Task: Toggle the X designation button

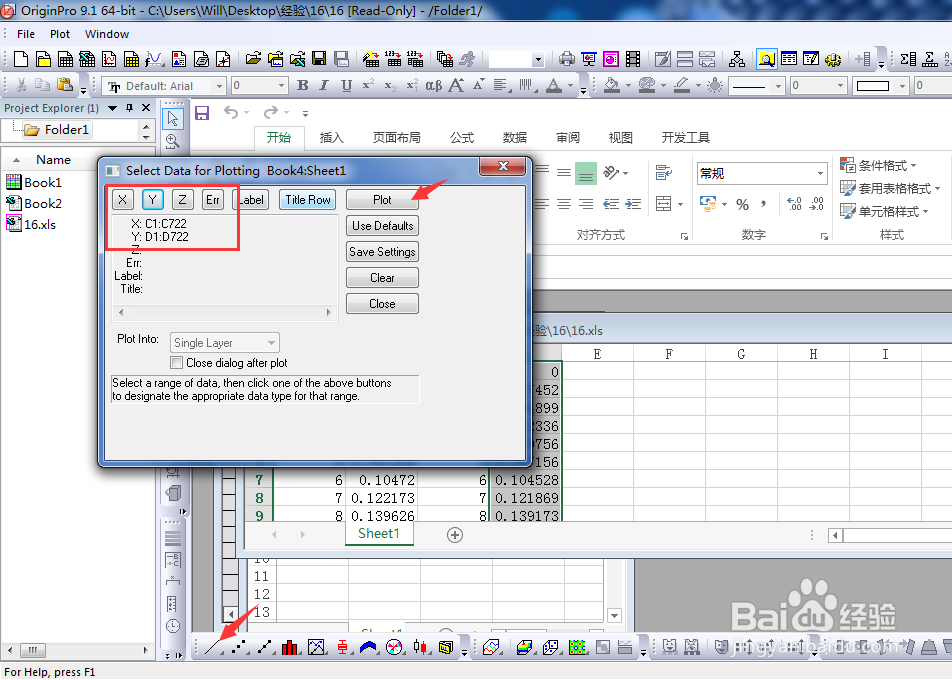Action: 123,200
